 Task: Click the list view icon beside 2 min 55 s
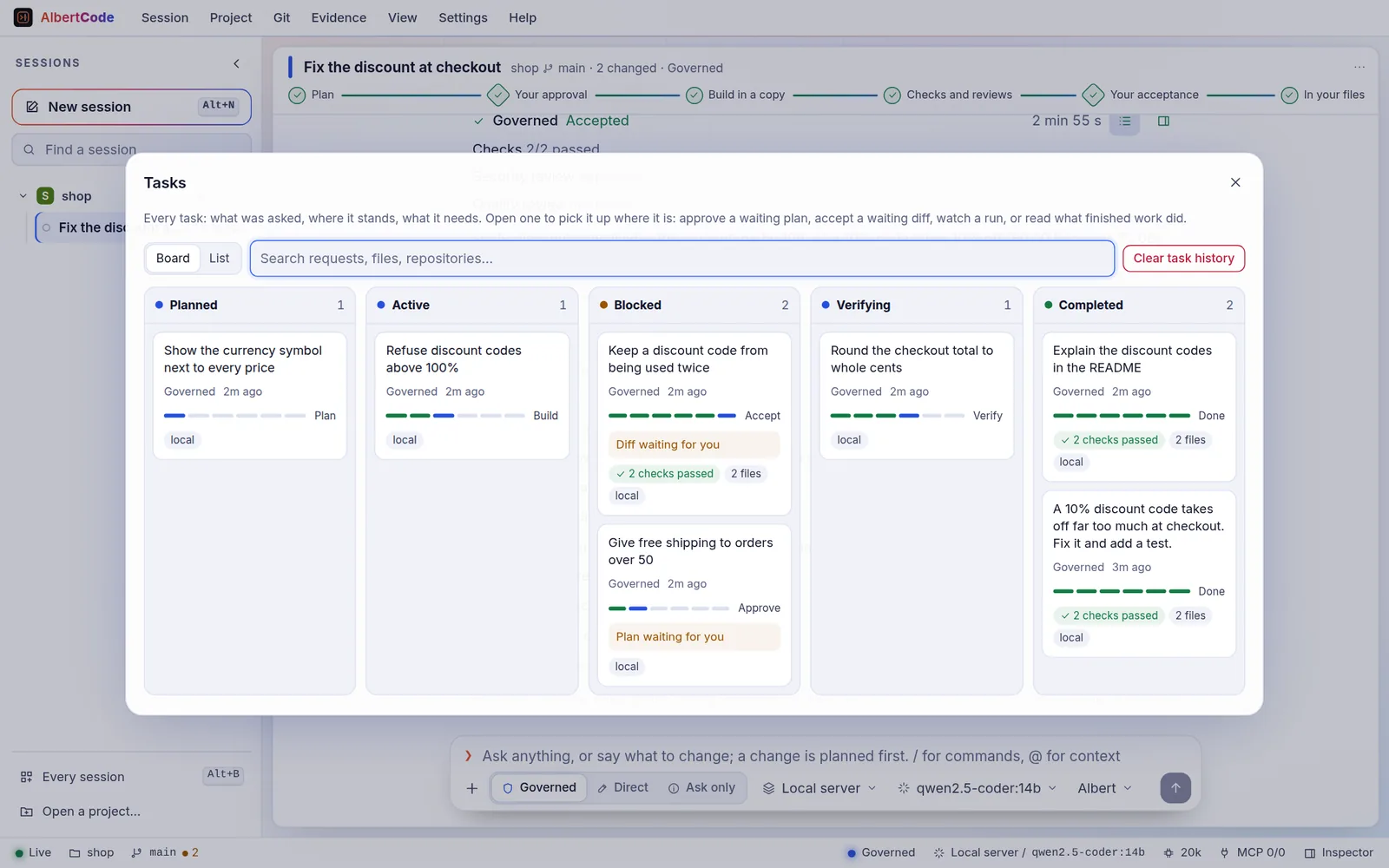(1124, 121)
